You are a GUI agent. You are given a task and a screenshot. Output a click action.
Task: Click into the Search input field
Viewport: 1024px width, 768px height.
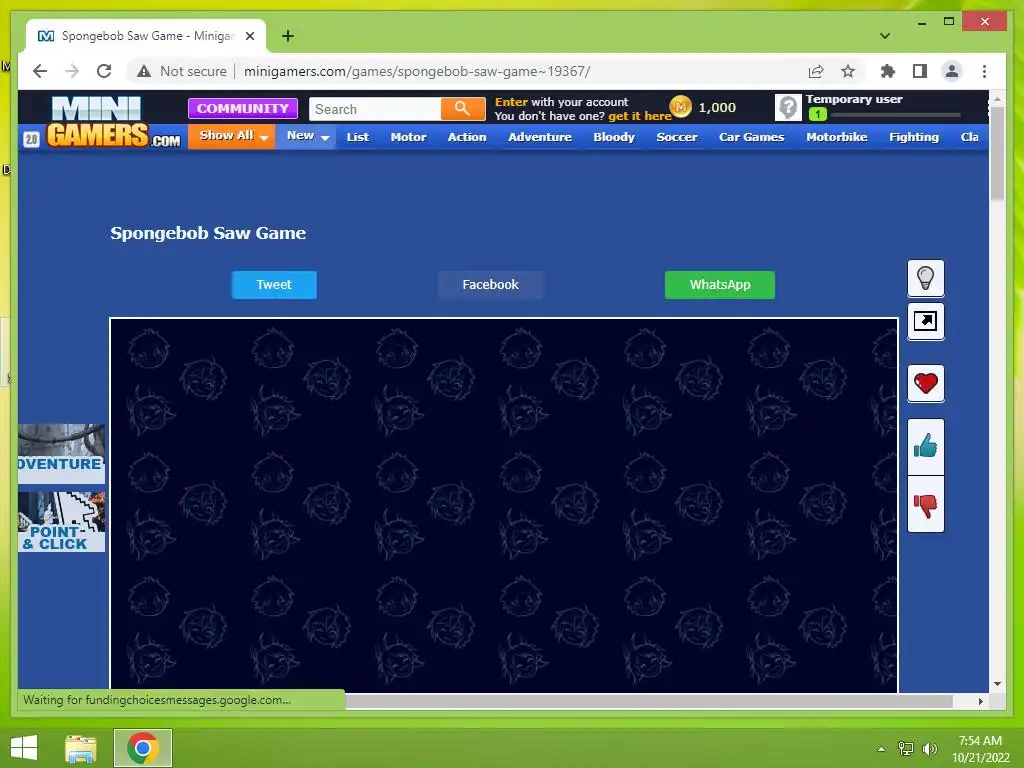point(375,109)
